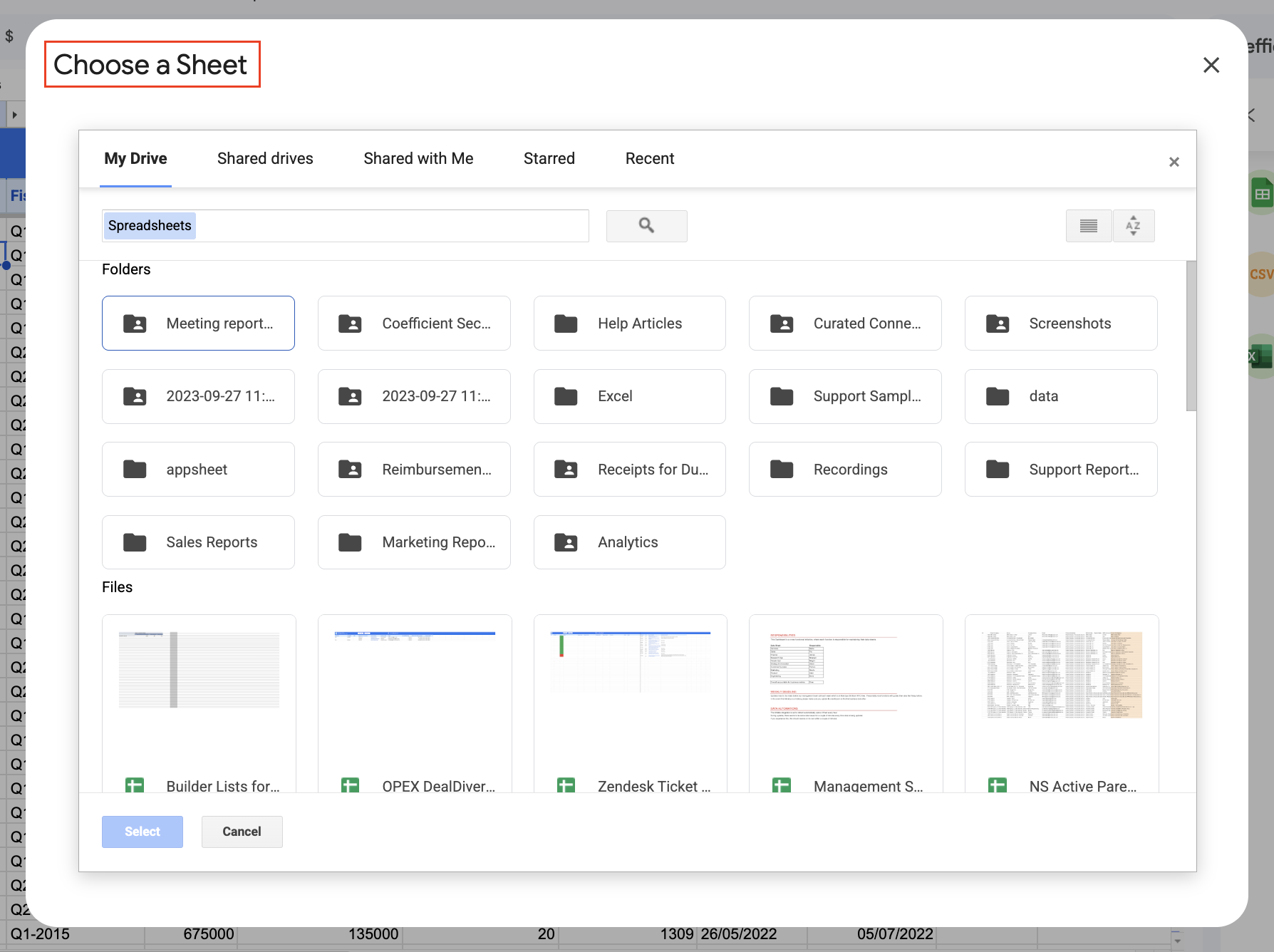The width and height of the screenshot is (1274, 952).
Task: Open the Excel folder
Action: pyautogui.click(x=629, y=396)
